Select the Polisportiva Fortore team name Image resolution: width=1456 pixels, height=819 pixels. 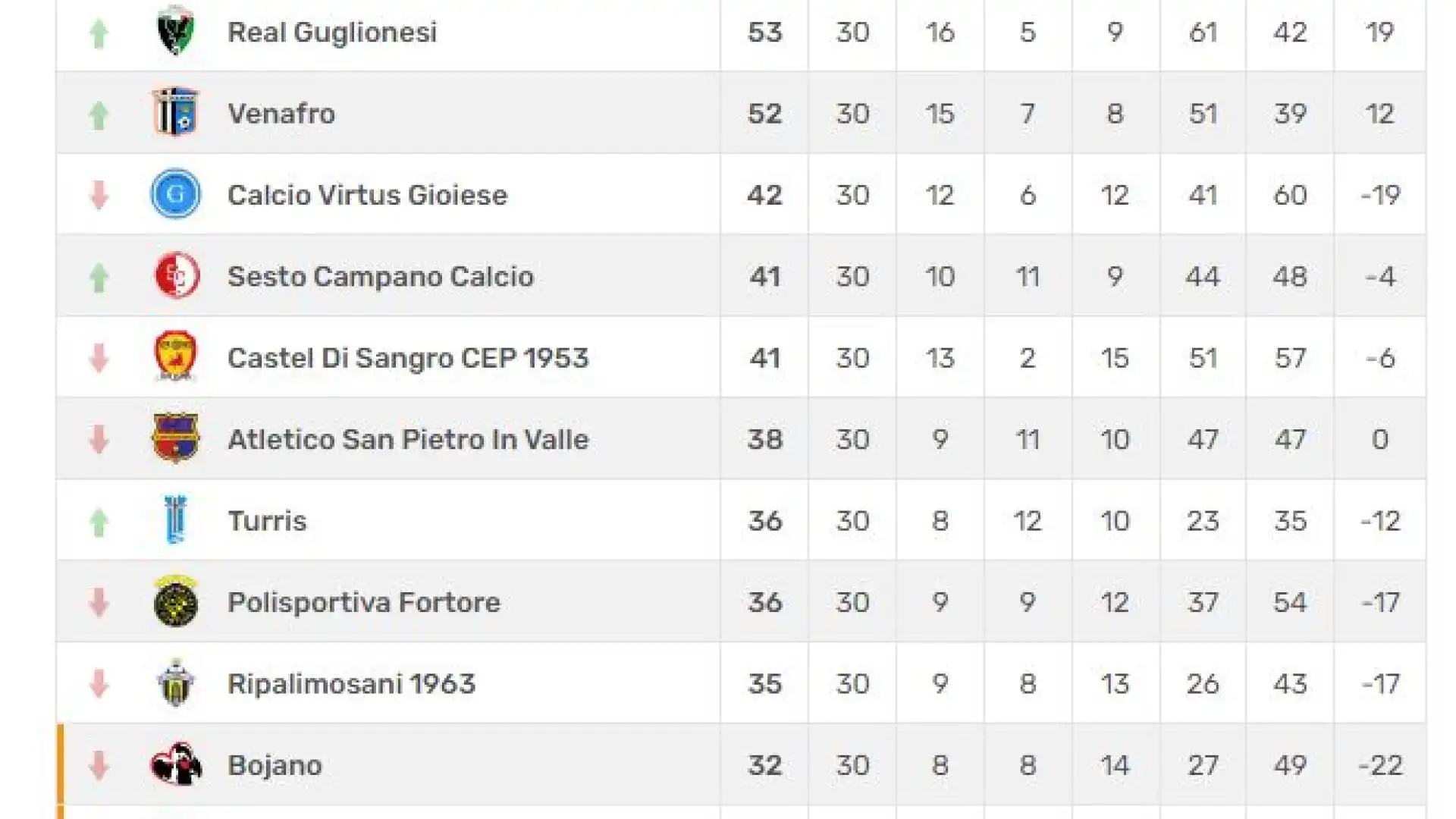(364, 602)
